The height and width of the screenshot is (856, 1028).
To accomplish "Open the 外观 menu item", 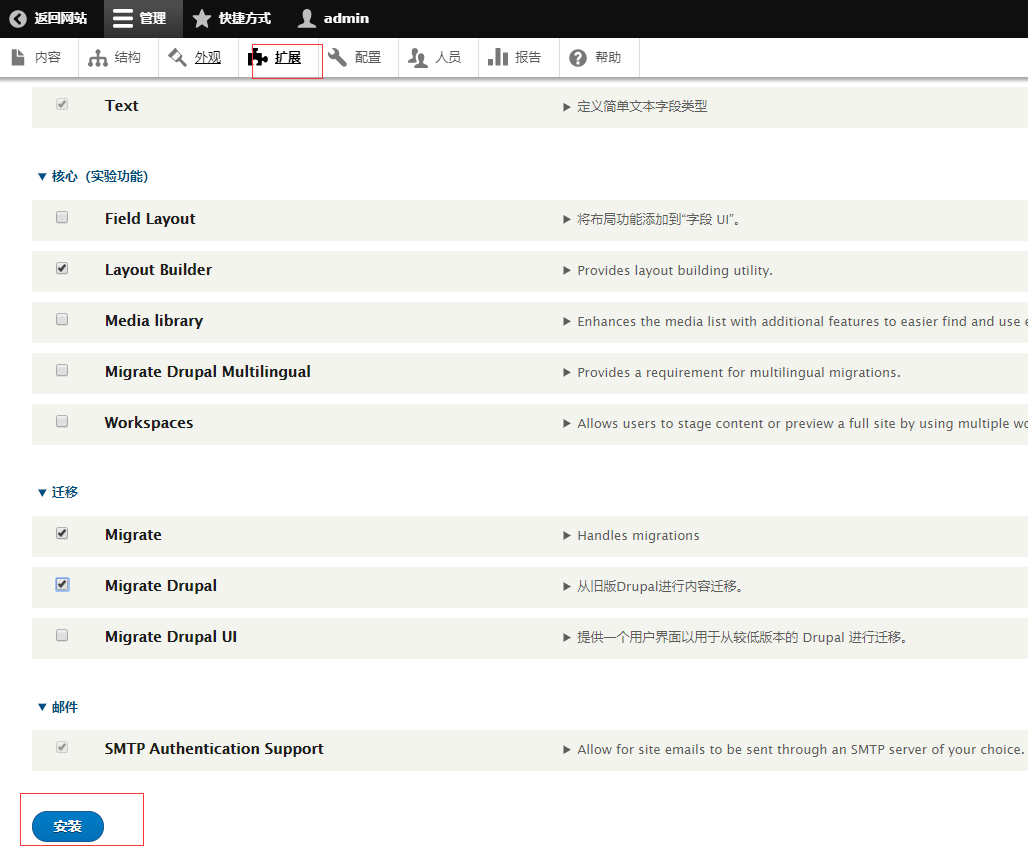I will [x=207, y=58].
